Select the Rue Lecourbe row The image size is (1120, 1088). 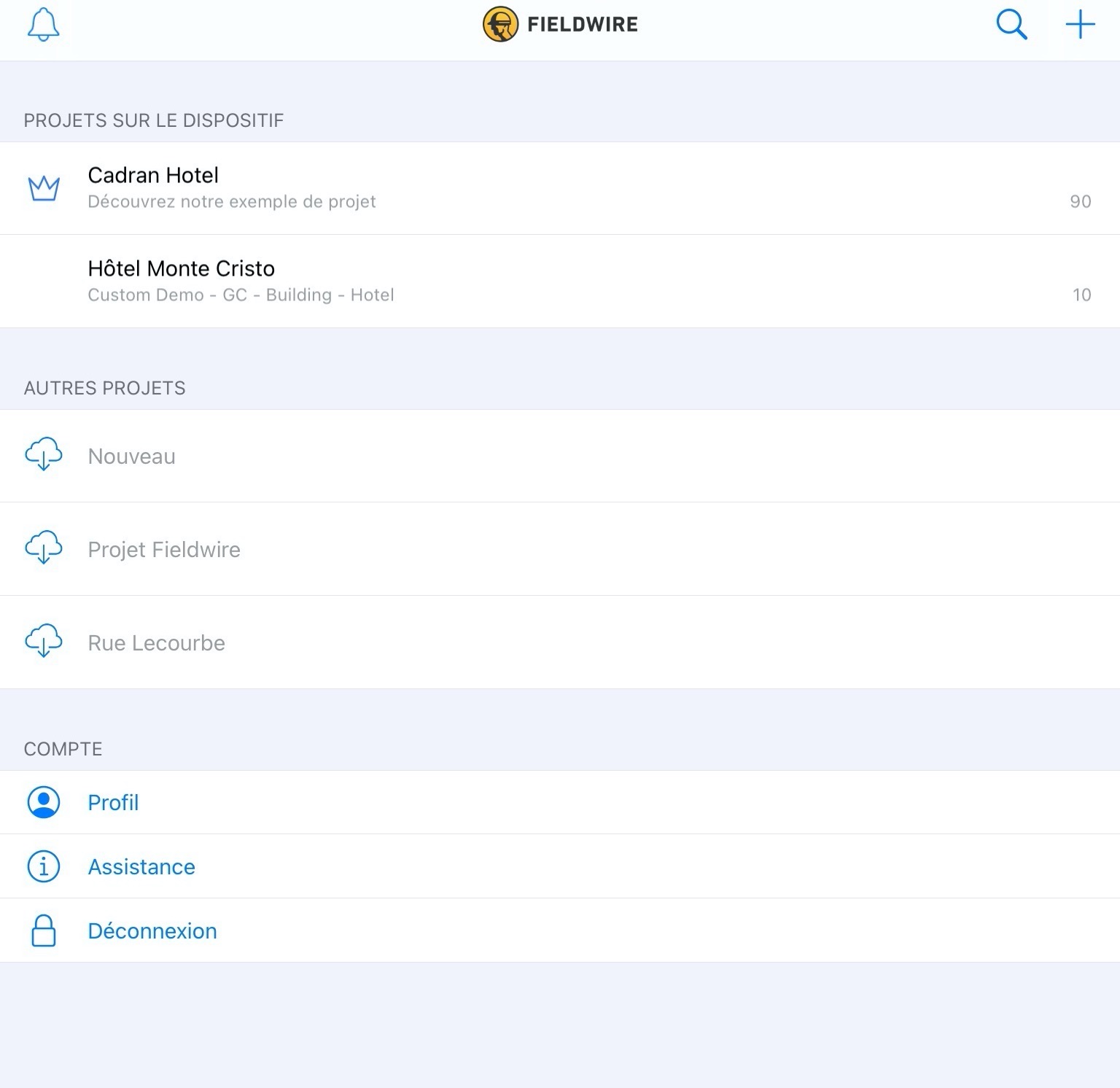pyautogui.click(x=560, y=642)
